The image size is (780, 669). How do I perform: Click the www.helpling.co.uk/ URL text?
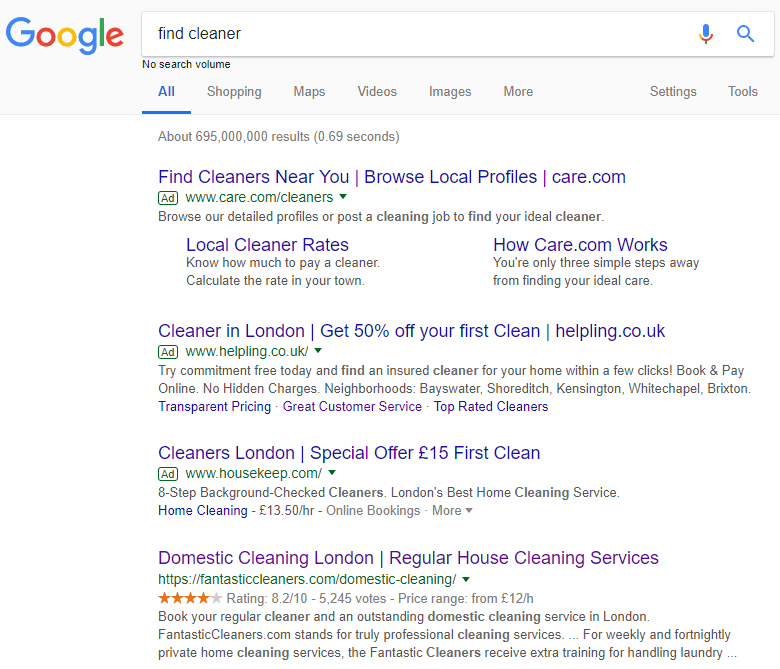point(247,352)
